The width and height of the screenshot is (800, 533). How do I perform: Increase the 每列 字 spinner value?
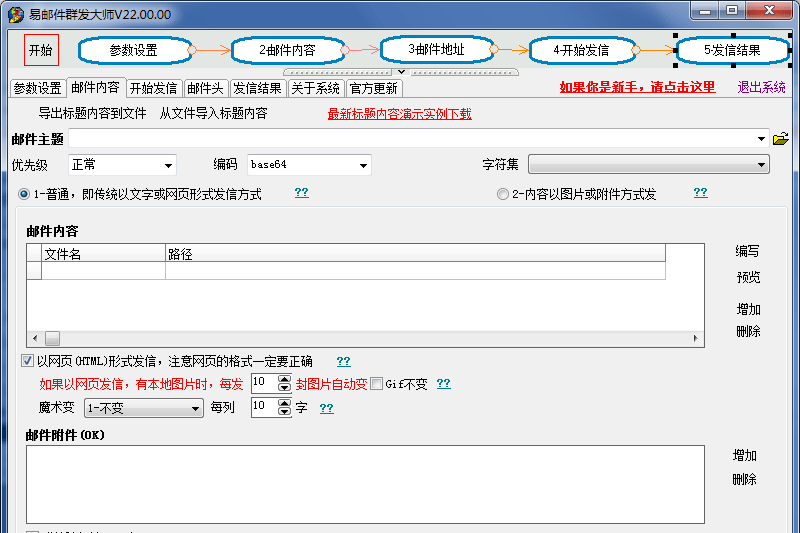[x=284, y=403]
